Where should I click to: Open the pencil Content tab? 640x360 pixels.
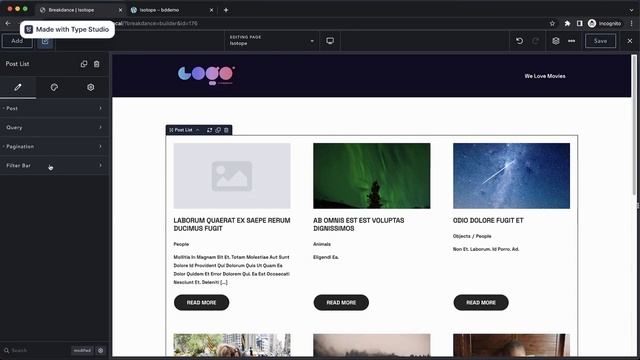pyautogui.click(x=18, y=87)
